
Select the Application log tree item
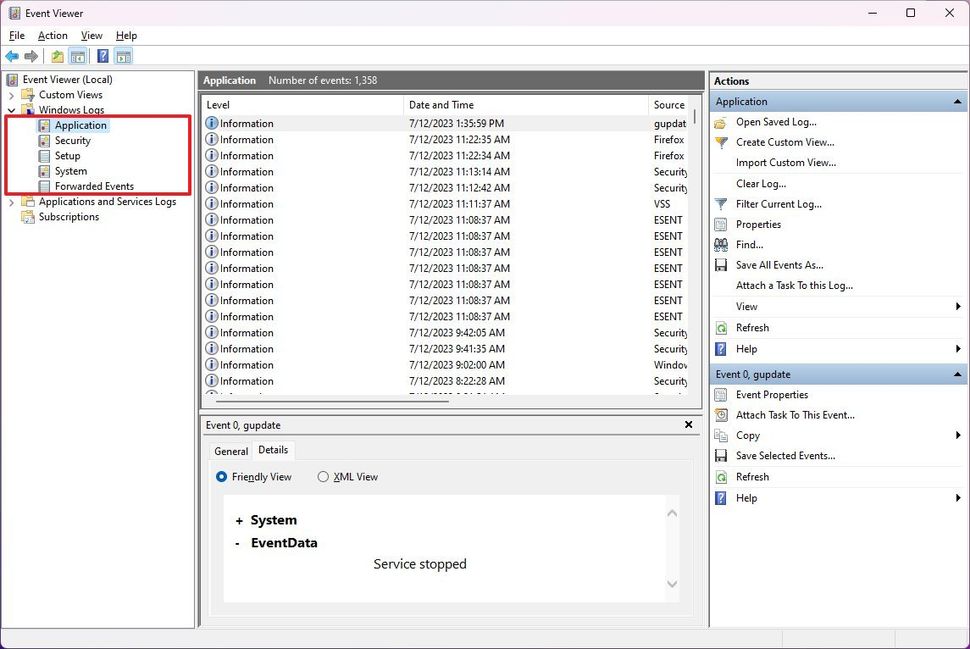[80, 126]
